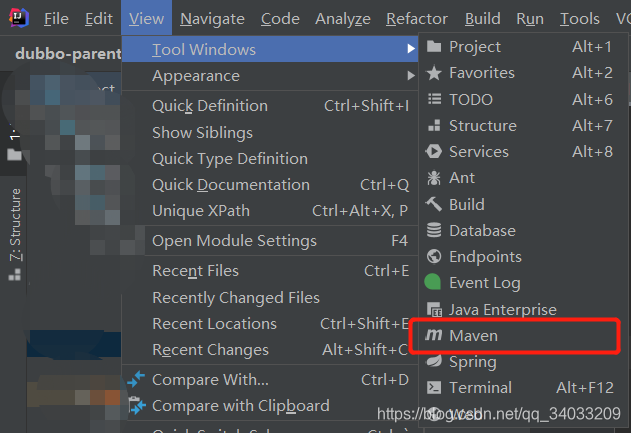Choose Recent Locations entry

coord(270,324)
